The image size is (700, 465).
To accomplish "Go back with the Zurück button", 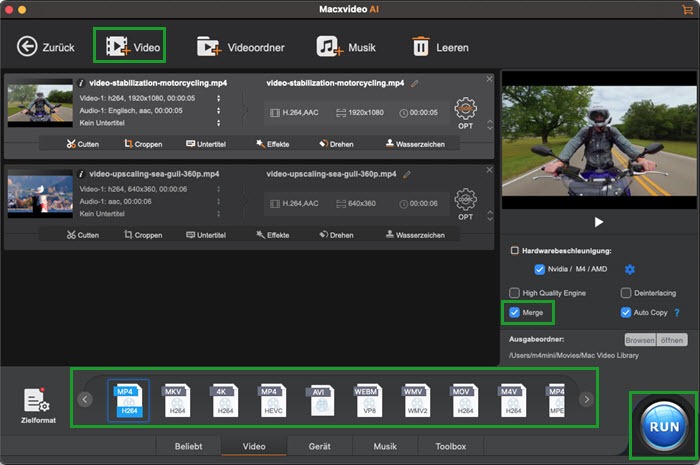I will (x=46, y=47).
